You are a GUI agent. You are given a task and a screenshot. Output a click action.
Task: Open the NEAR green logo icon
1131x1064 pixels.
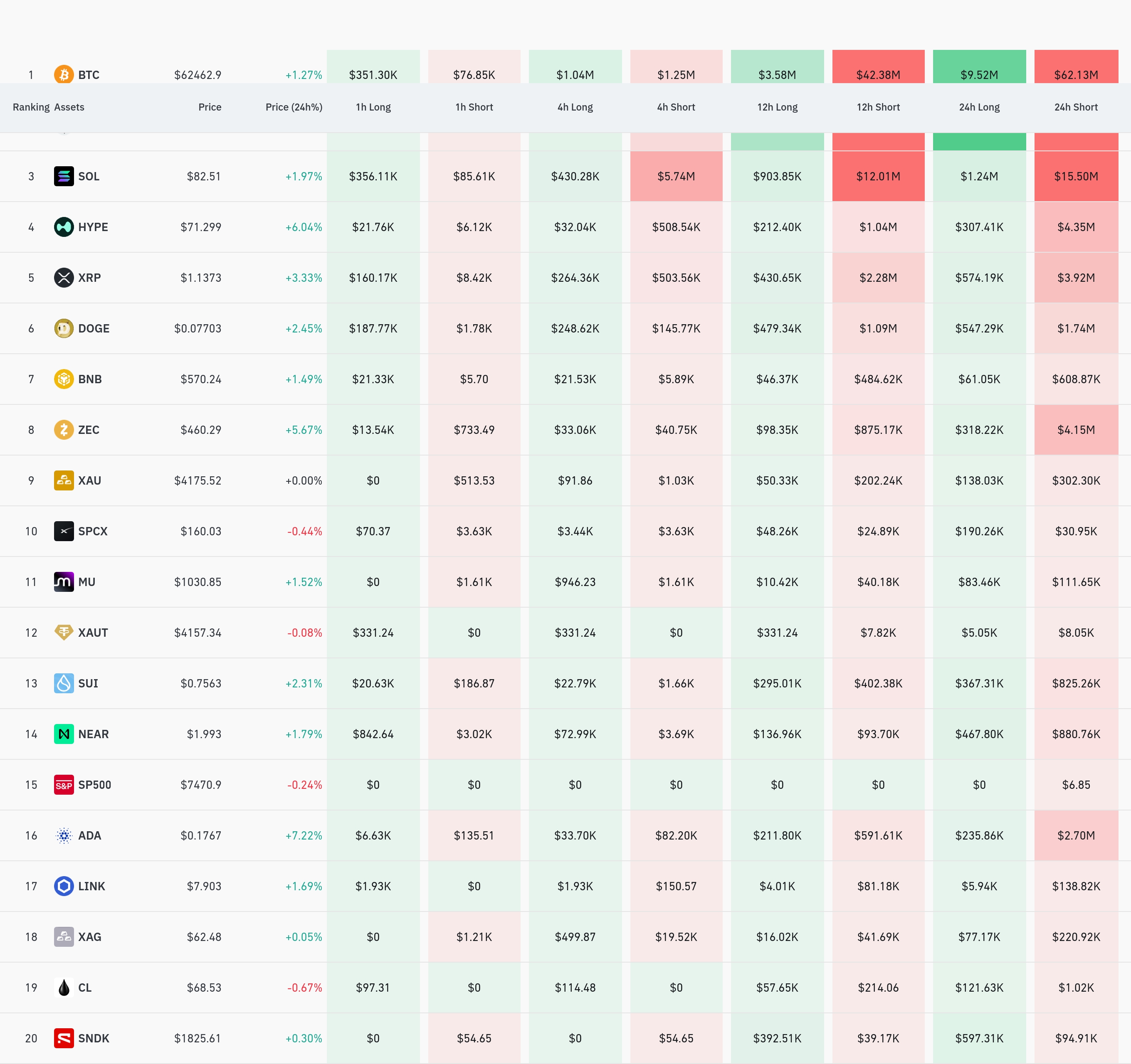(64, 734)
